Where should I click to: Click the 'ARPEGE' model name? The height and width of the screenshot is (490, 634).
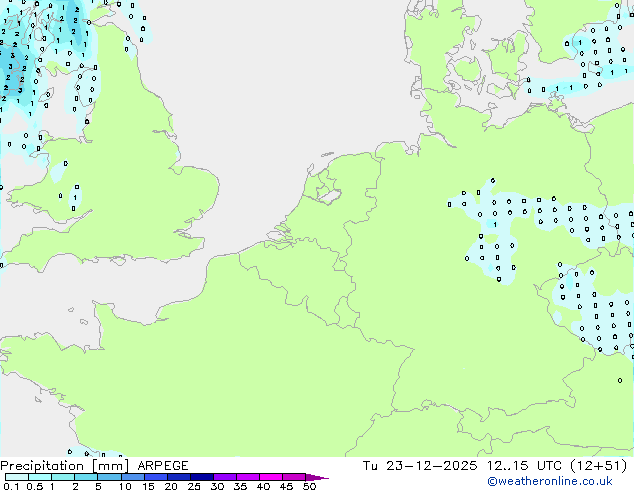pos(163,466)
